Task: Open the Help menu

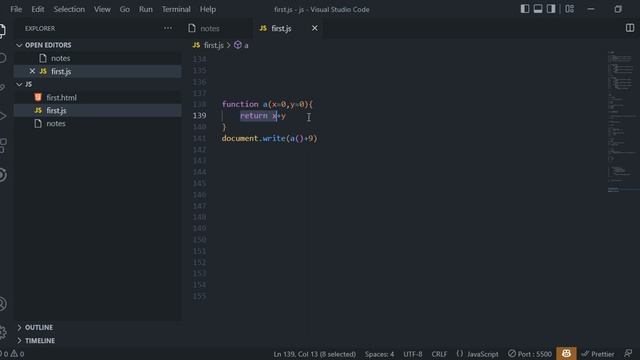Action: (208, 9)
